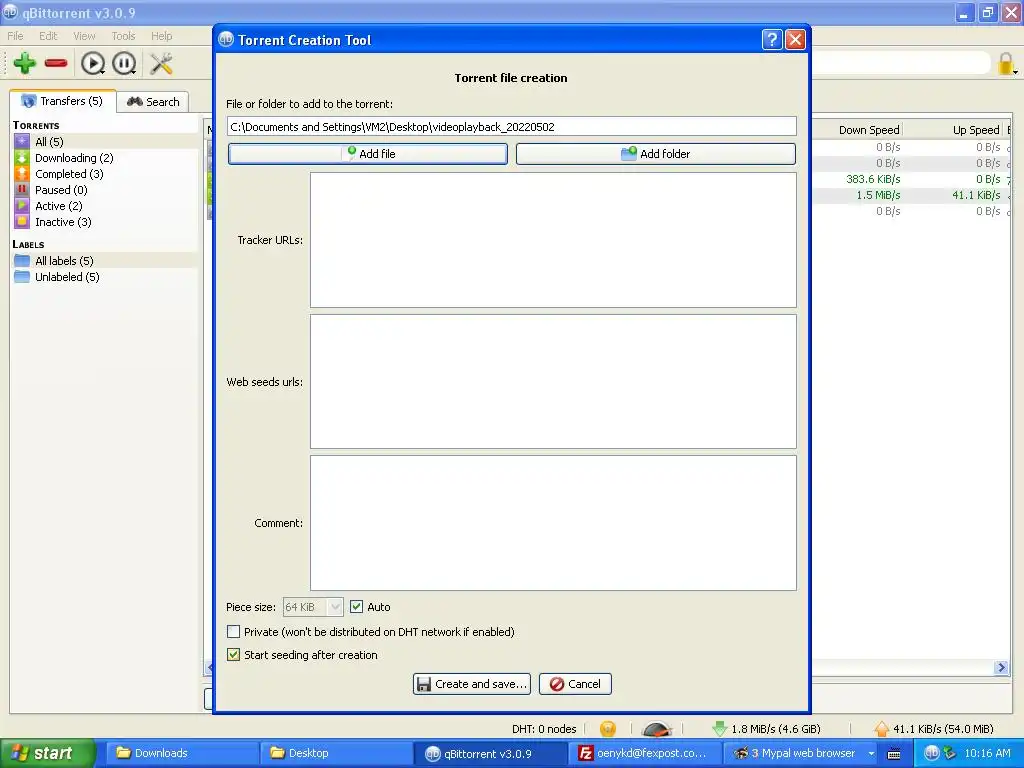Click the alternative speed limits turtle icon
The image size is (1024, 768).
[x=656, y=729]
